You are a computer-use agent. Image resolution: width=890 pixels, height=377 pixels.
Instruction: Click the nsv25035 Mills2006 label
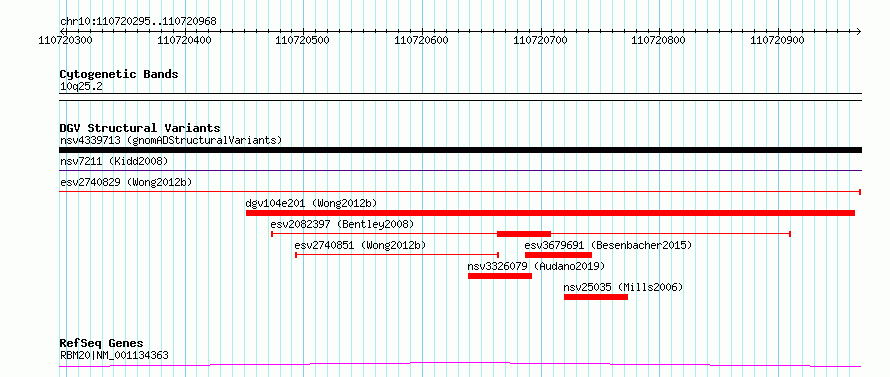coord(623,287)
